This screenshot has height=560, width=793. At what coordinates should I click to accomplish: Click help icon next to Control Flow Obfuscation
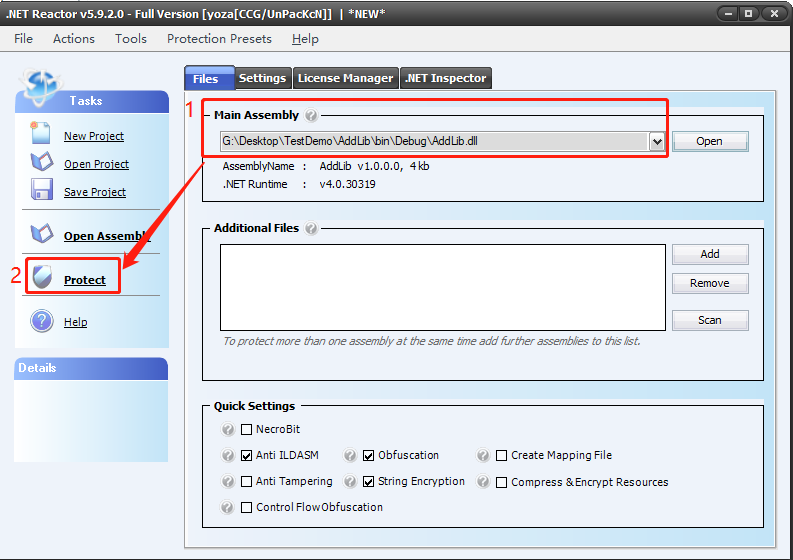pos(228,507)
